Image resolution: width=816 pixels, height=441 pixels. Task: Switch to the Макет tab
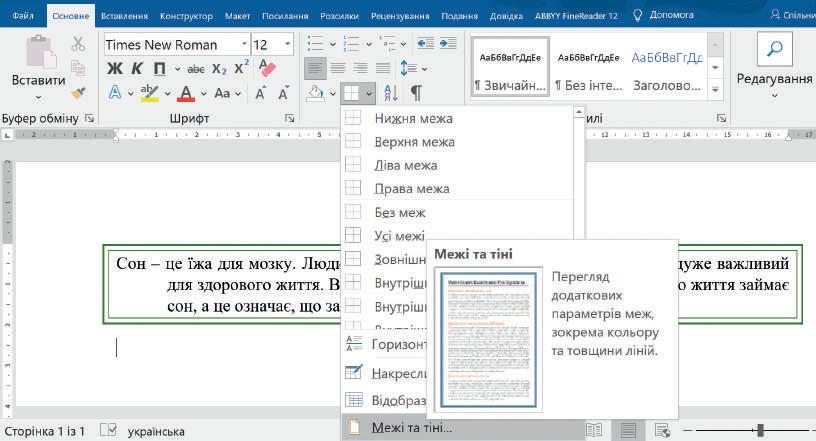(237, 16)
